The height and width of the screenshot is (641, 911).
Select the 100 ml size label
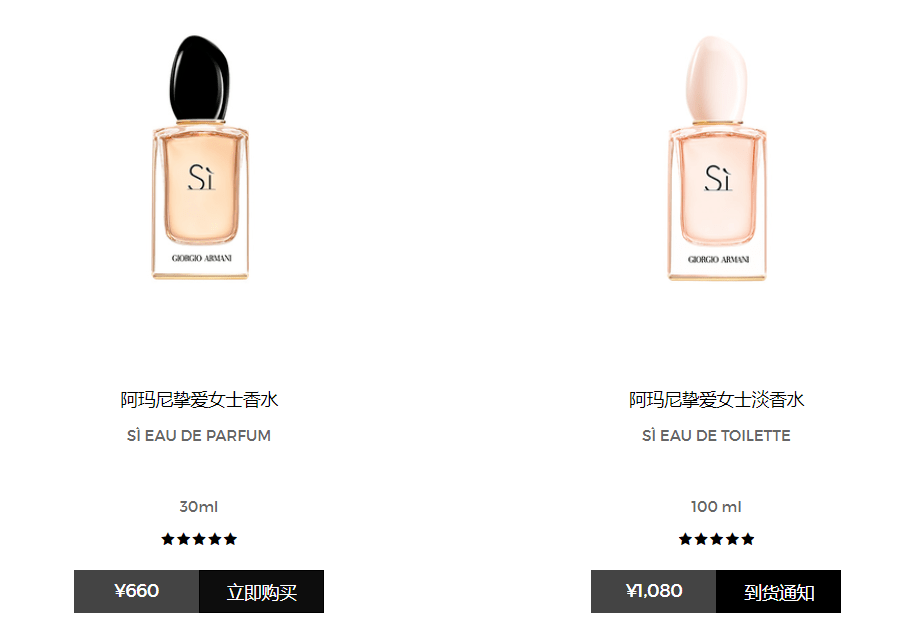click(x=716, y=507)
